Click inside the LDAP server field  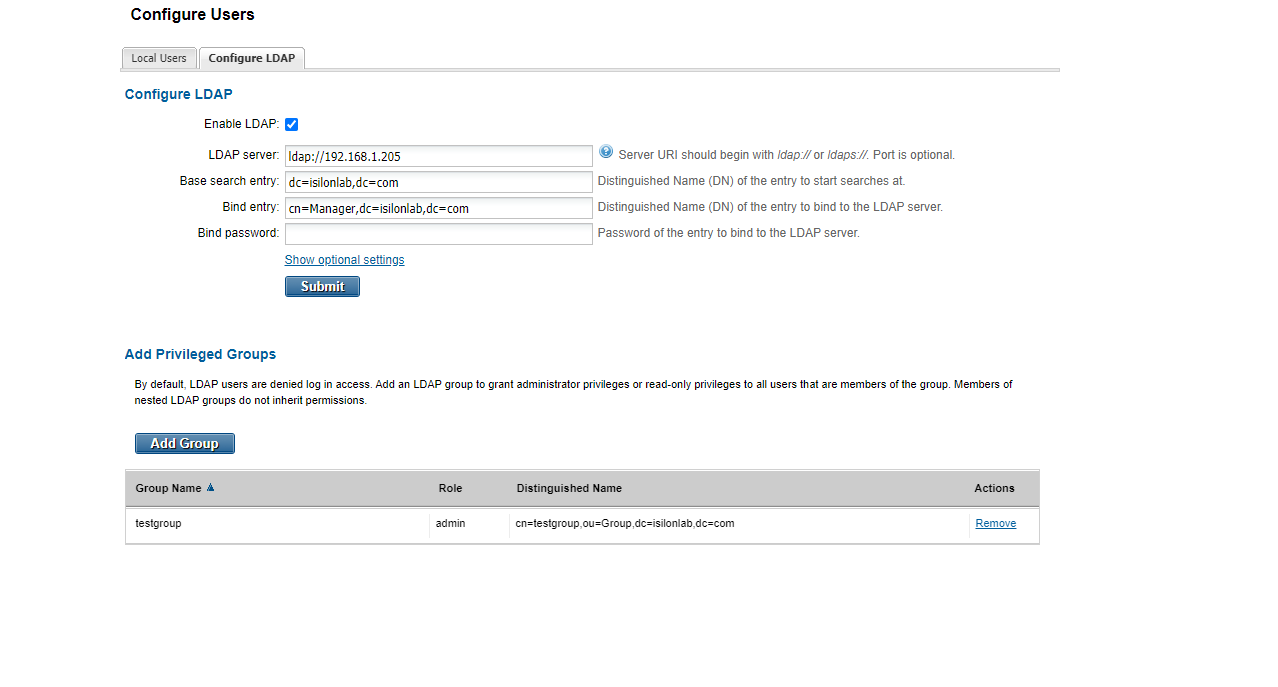click(x=438, y=155)
